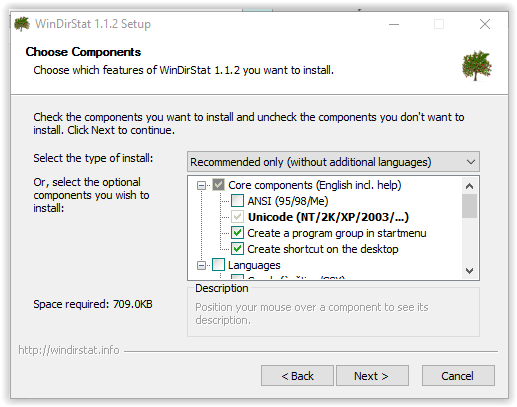Click the component list scroll down arrow
517x407 pixels.
tap(469, 271)
